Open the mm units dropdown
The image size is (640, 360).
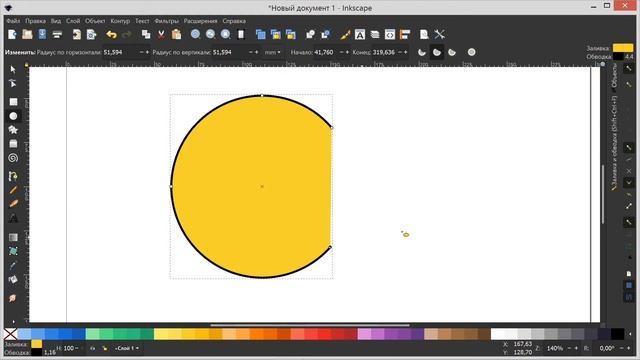pyautogui.click(x=272, y=52)
